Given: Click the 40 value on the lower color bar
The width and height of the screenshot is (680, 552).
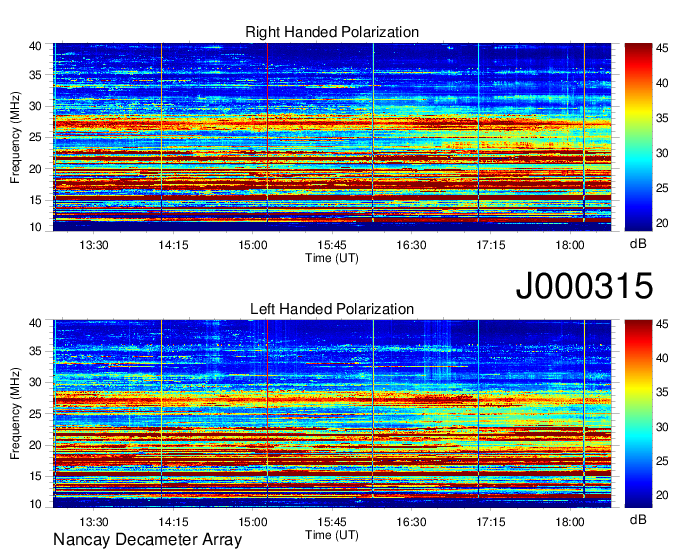Looking at the screenshot, I should coord(662,358).
